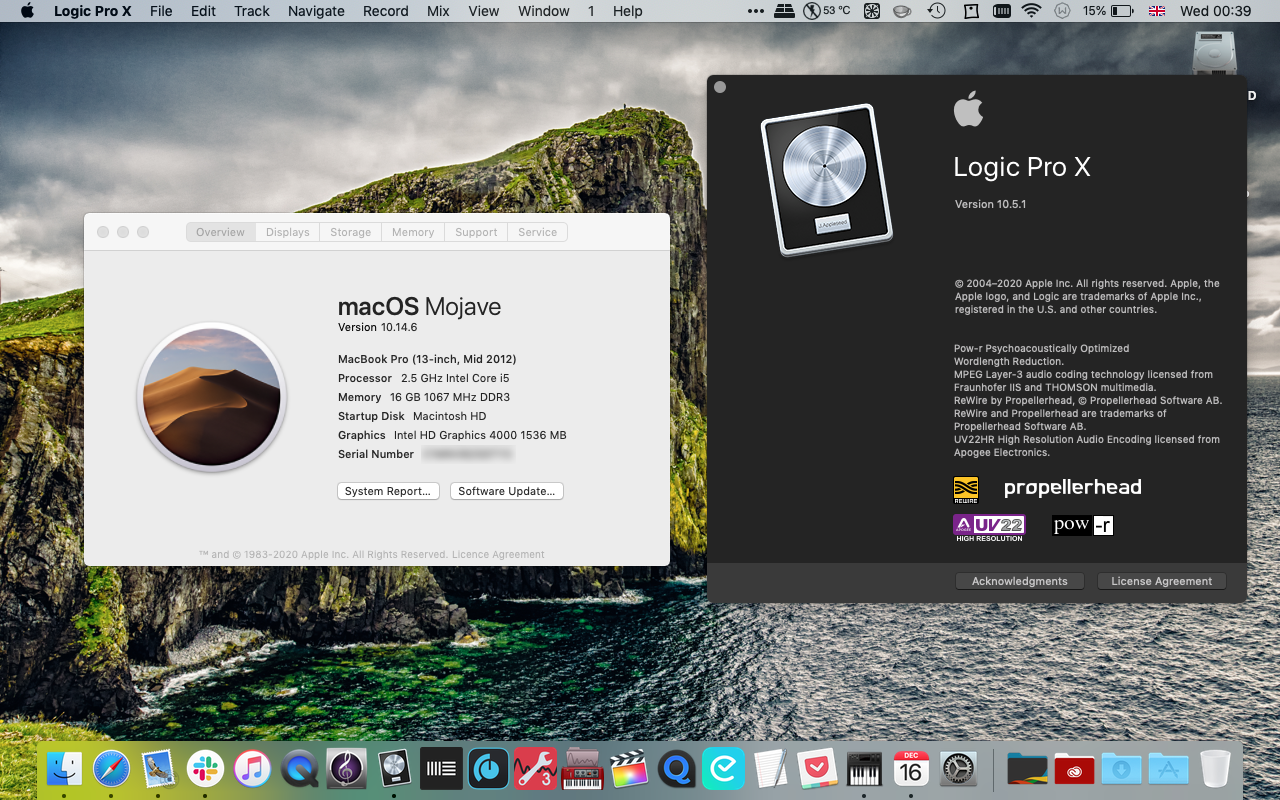Open the Record menu
This screenshot has height=800, width=1280.
pos(386,11)
